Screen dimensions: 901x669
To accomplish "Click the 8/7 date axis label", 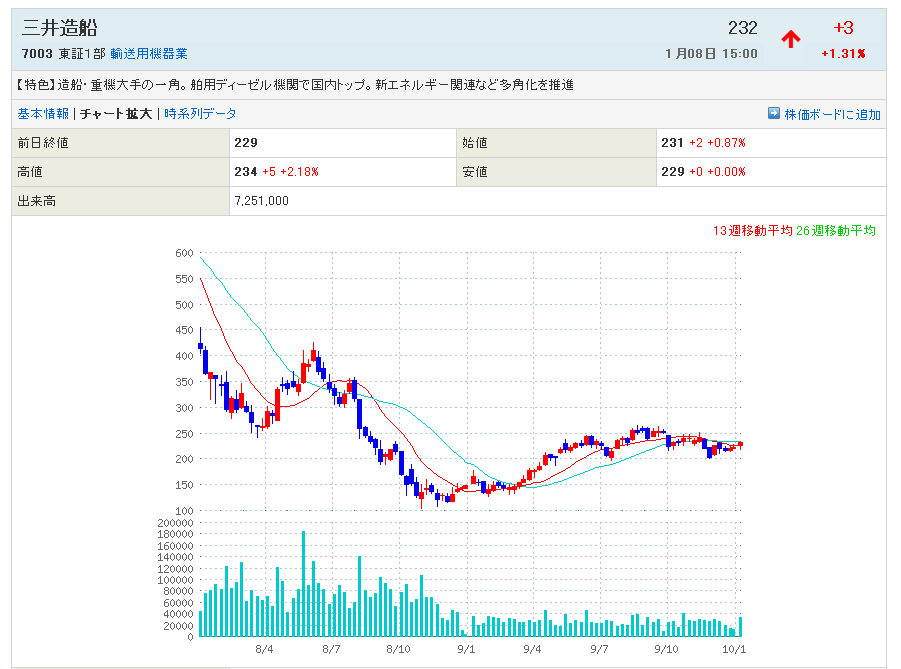I will tap(332, 649).
